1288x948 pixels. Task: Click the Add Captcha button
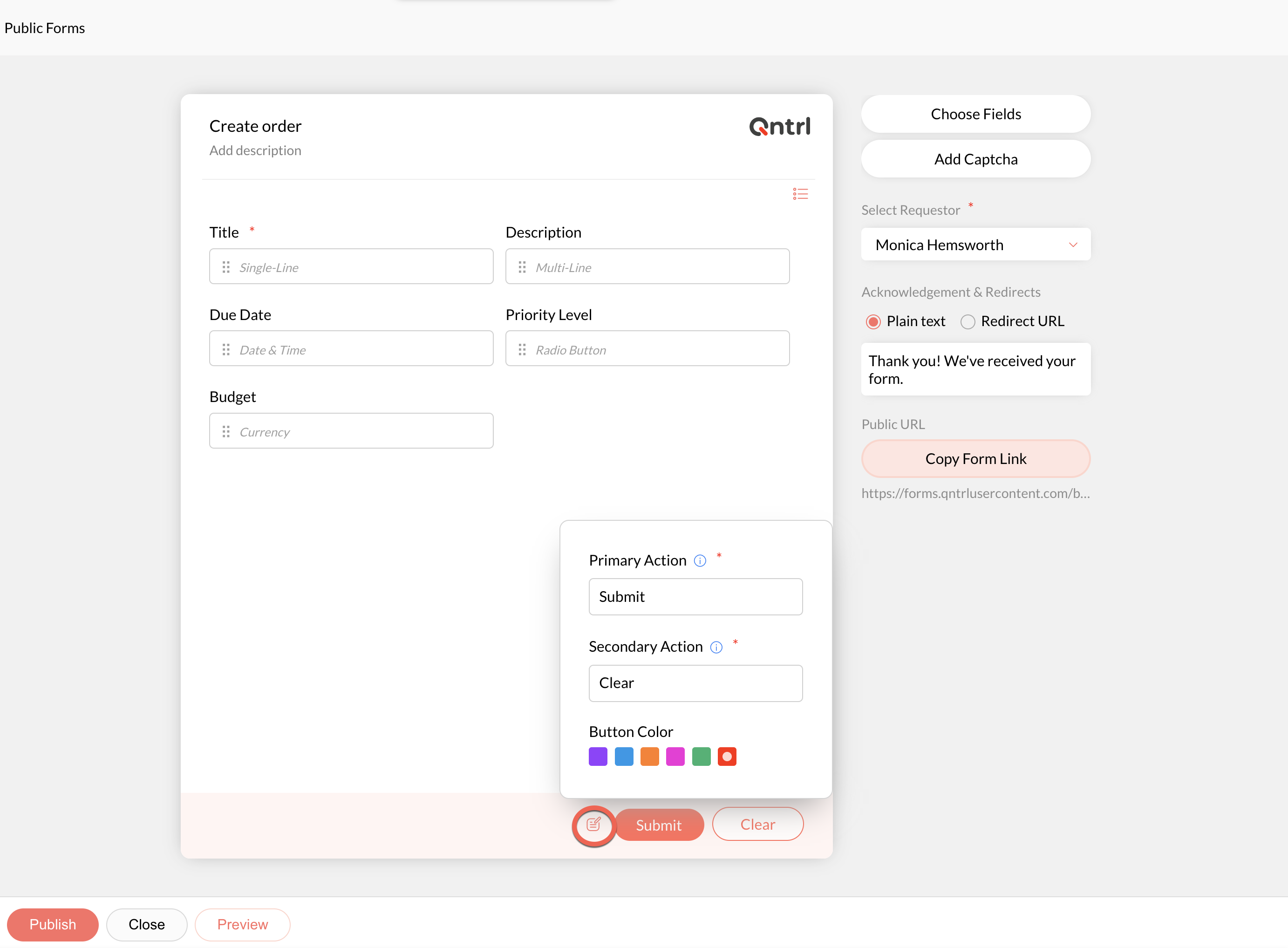[x=975, y=159]
